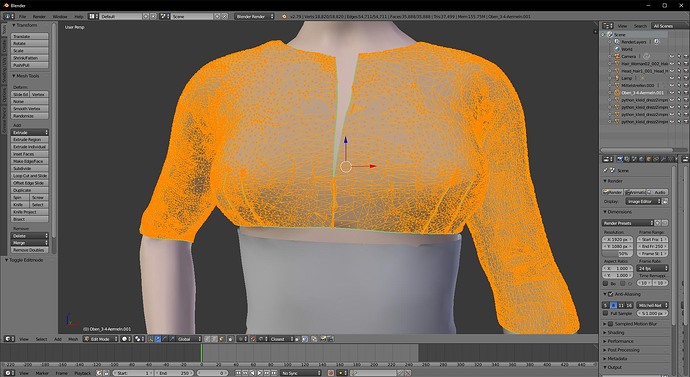Open the Image Editor display dropdown
The height and width of the screenshot is (377, 690).
643,201
